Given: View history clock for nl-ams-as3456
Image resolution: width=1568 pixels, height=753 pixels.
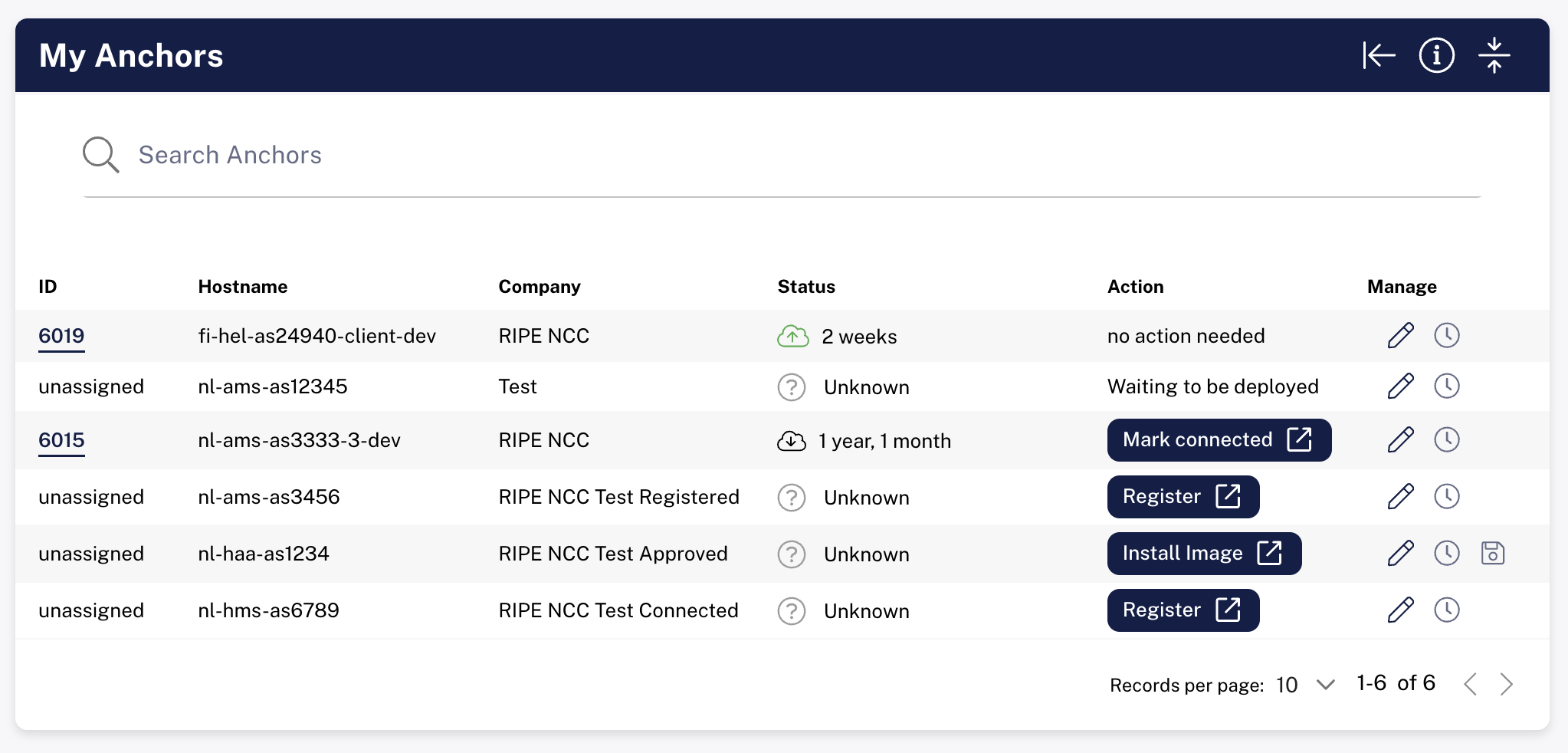Looking at the screenshot, I should click(1446, 497).
